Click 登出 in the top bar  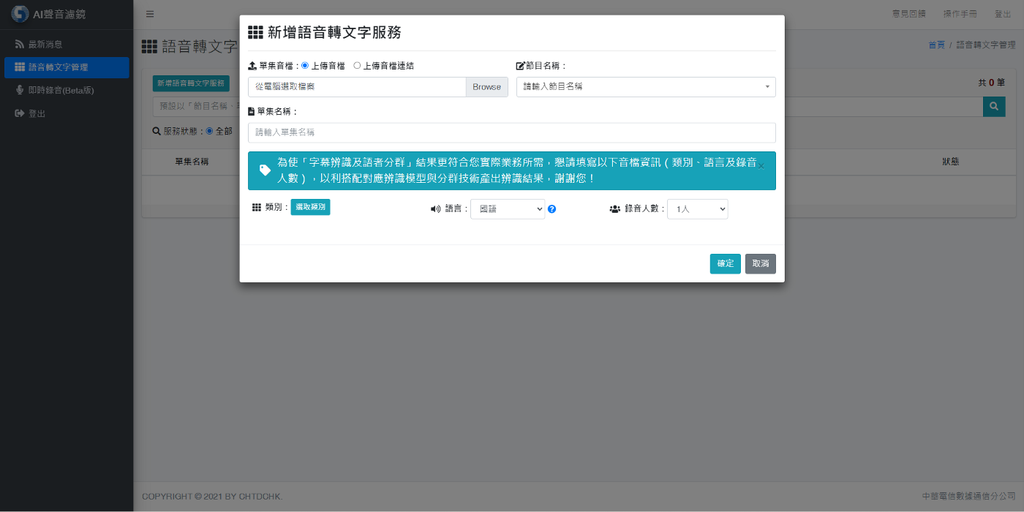tap(1002, 14)
